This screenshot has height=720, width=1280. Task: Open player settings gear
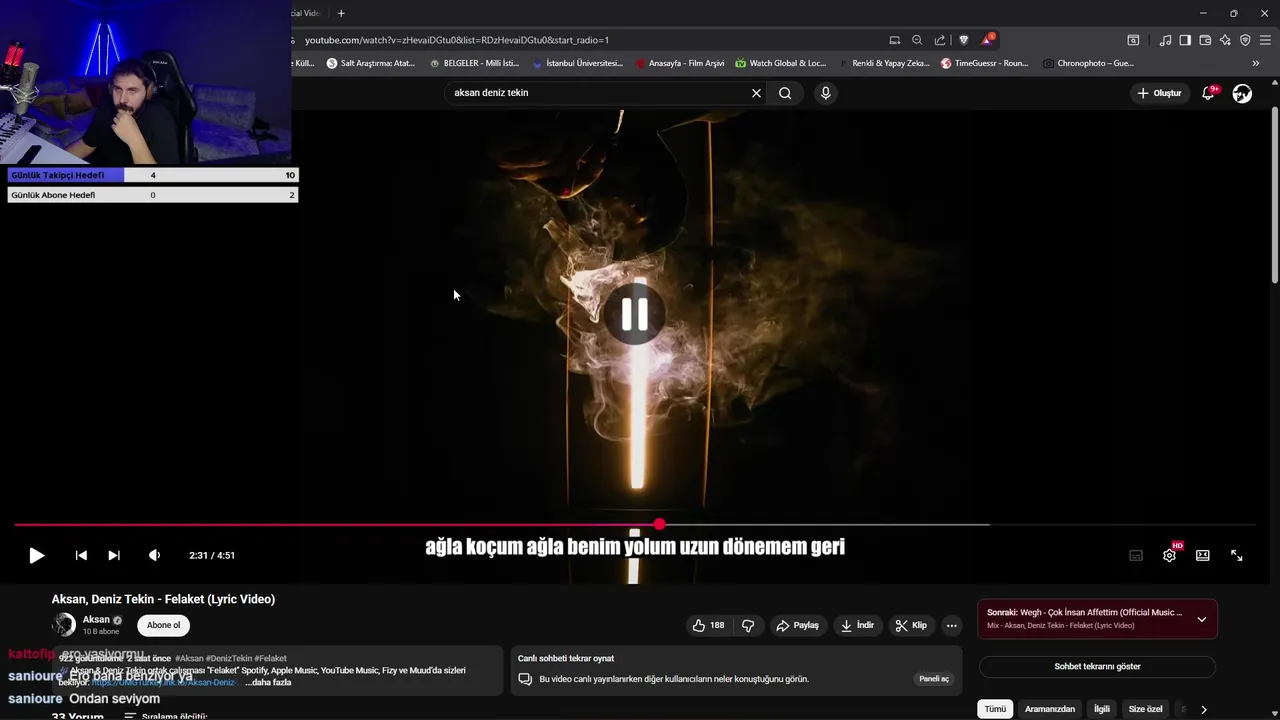coord(1169,555)
